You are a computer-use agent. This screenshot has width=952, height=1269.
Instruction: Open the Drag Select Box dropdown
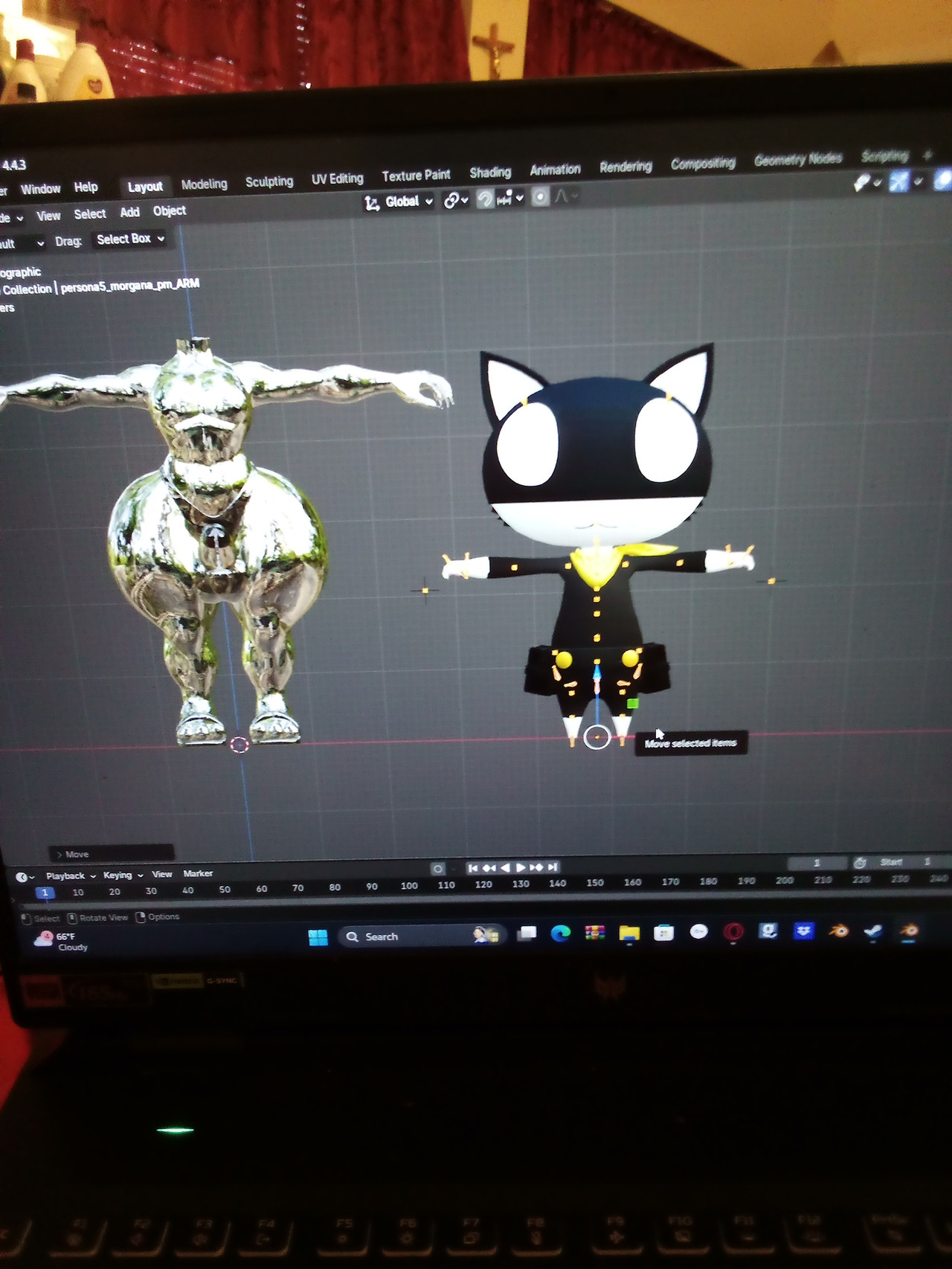pyautogui.click(x=129, y=239)
